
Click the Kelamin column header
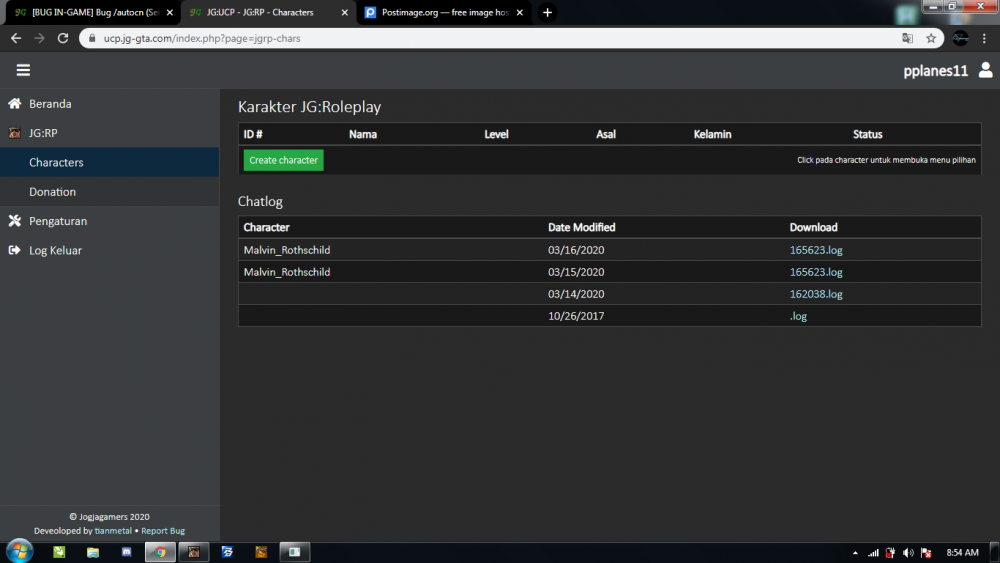pos(712,134)
